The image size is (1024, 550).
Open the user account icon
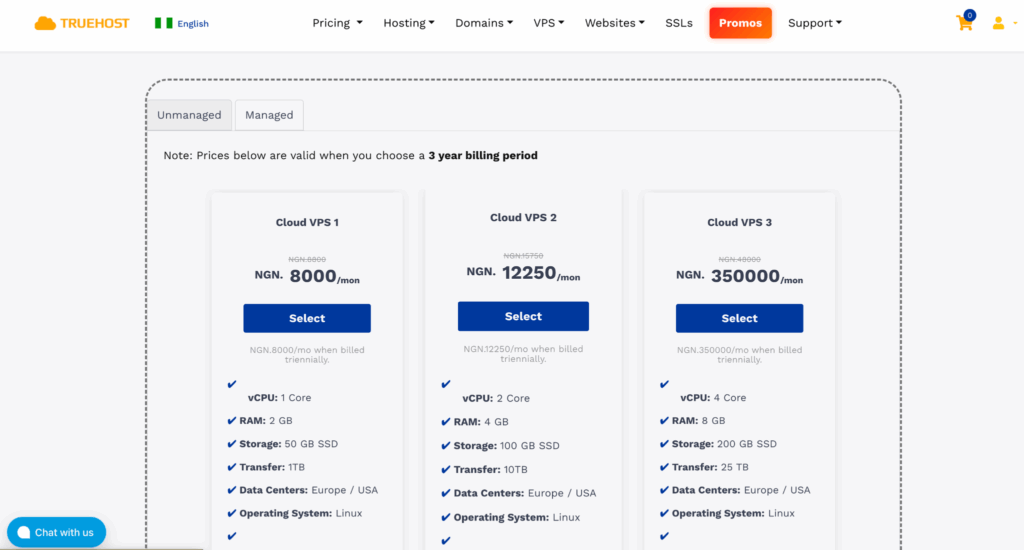pos(999,24)
